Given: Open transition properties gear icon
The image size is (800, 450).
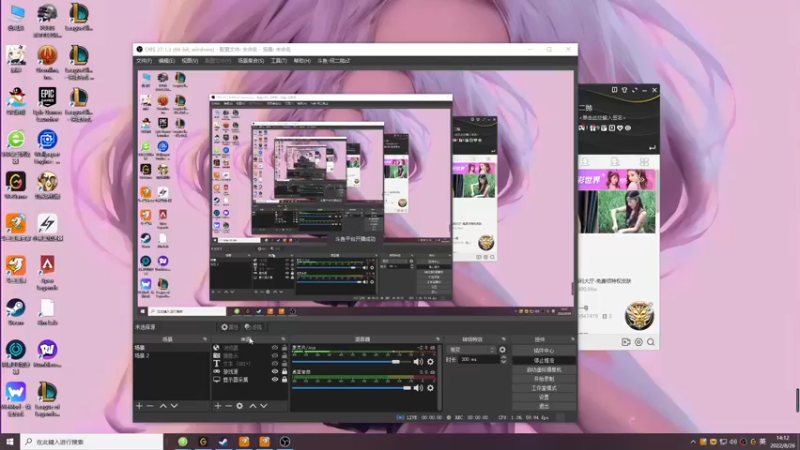Looking at the screenshot, I should point(503,350).
